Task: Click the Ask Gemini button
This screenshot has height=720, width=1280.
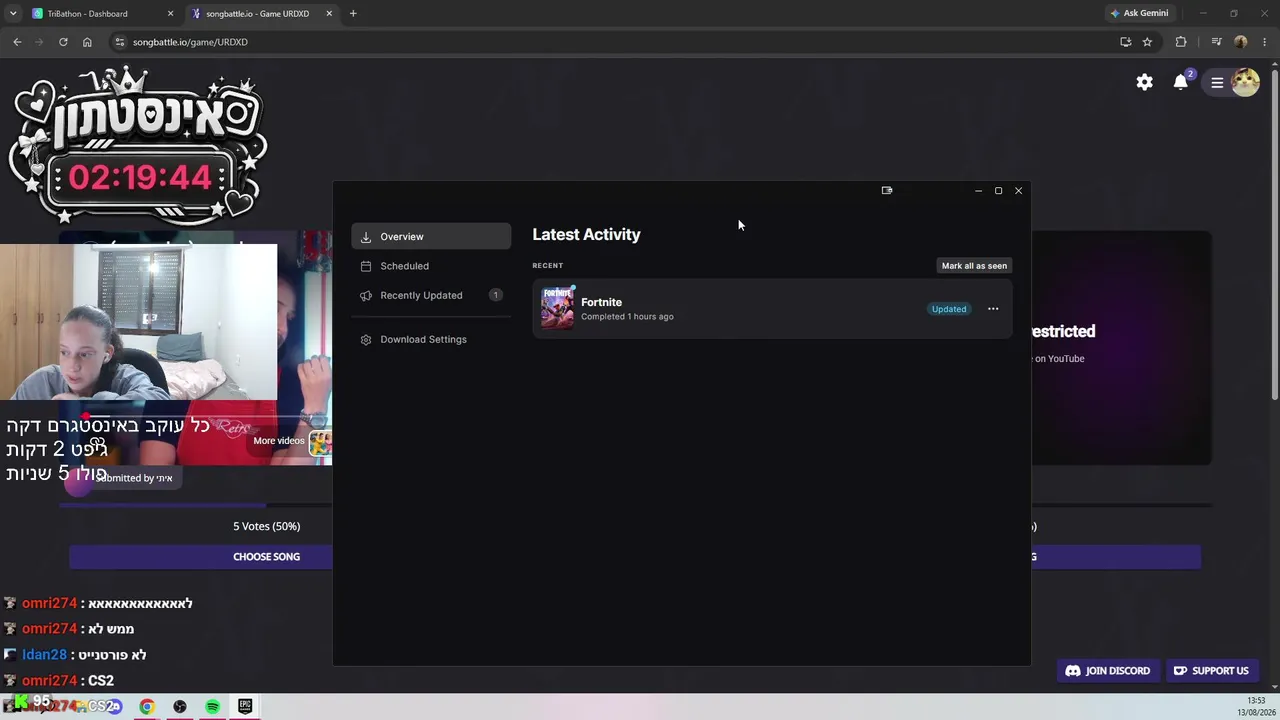Action: click(x=1139, y=14)
